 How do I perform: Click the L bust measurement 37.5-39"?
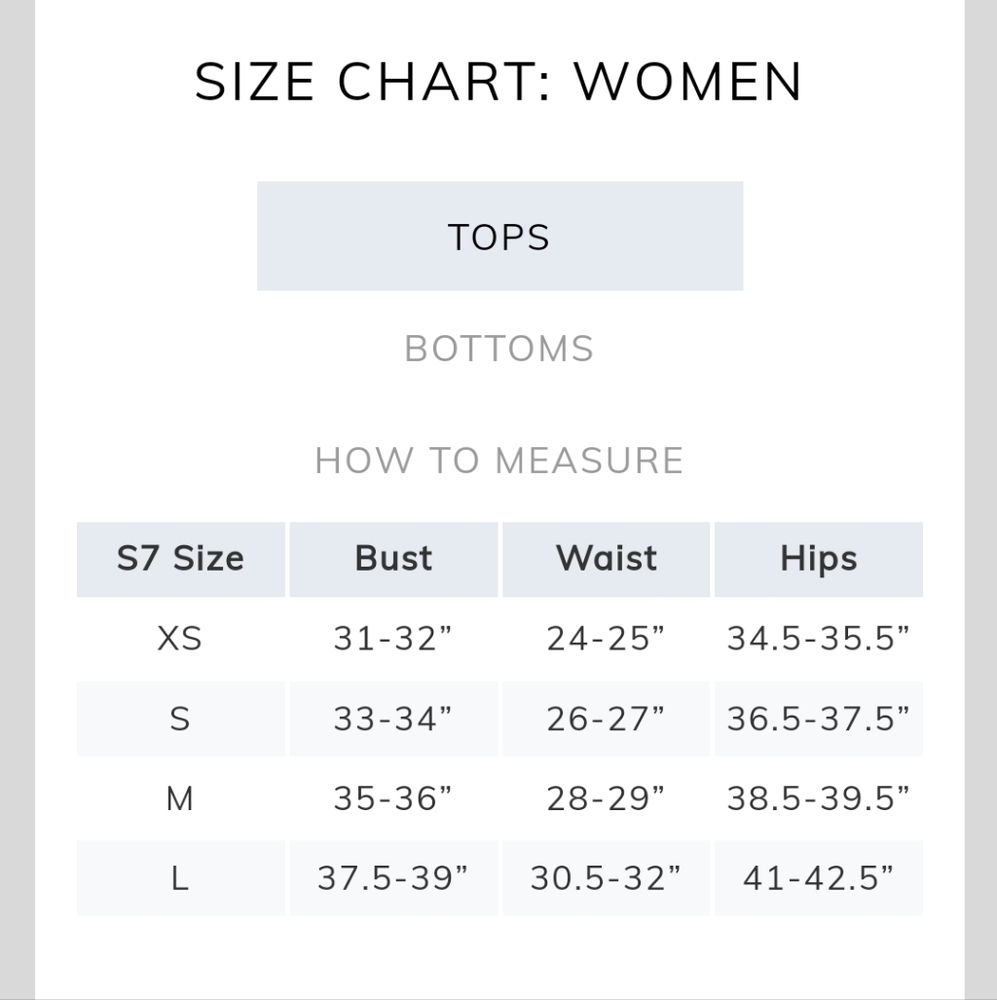click(x=393, y=878)
